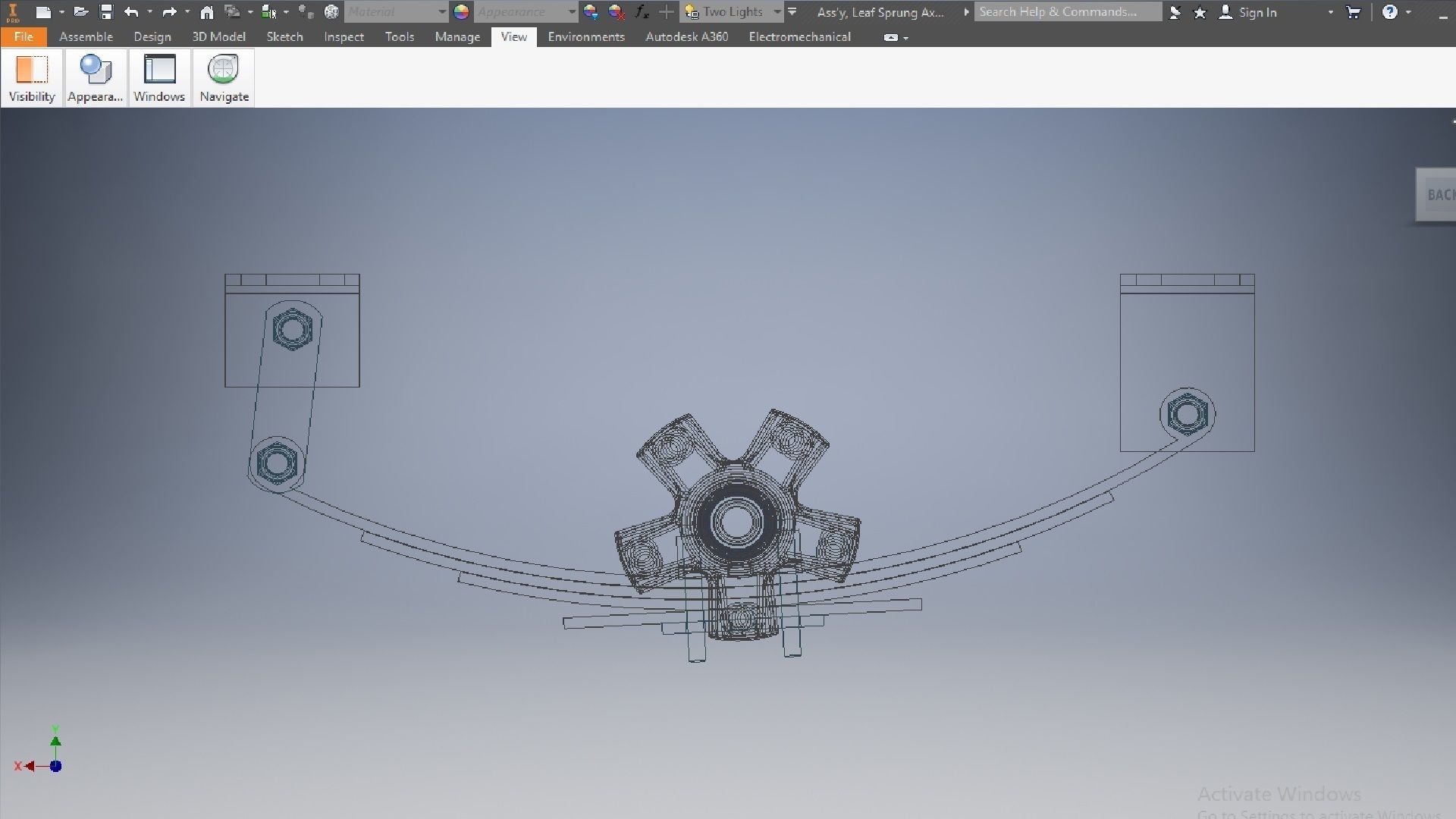Switch to the Autodesk A360 tab
1456x819 pixels.
tap(686, 36)
